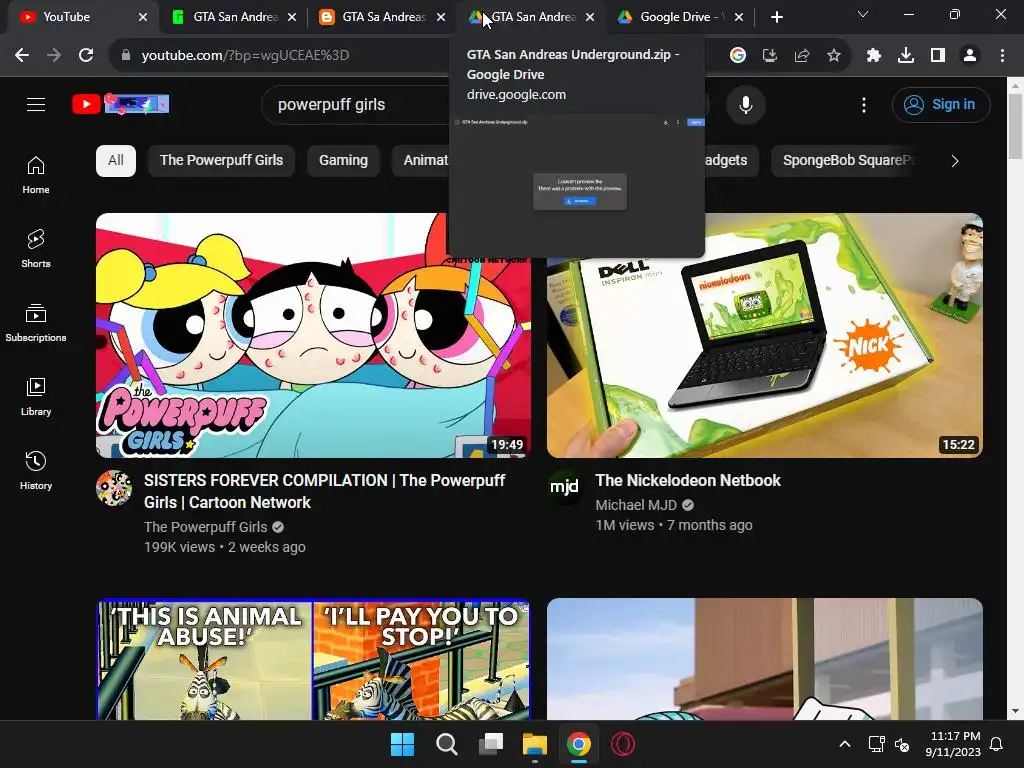1024x768 pixels.
Task: Play the zebra 'THIS IS ANIMAL ABUSE' thumbnail
Action: tap(313, 660)
